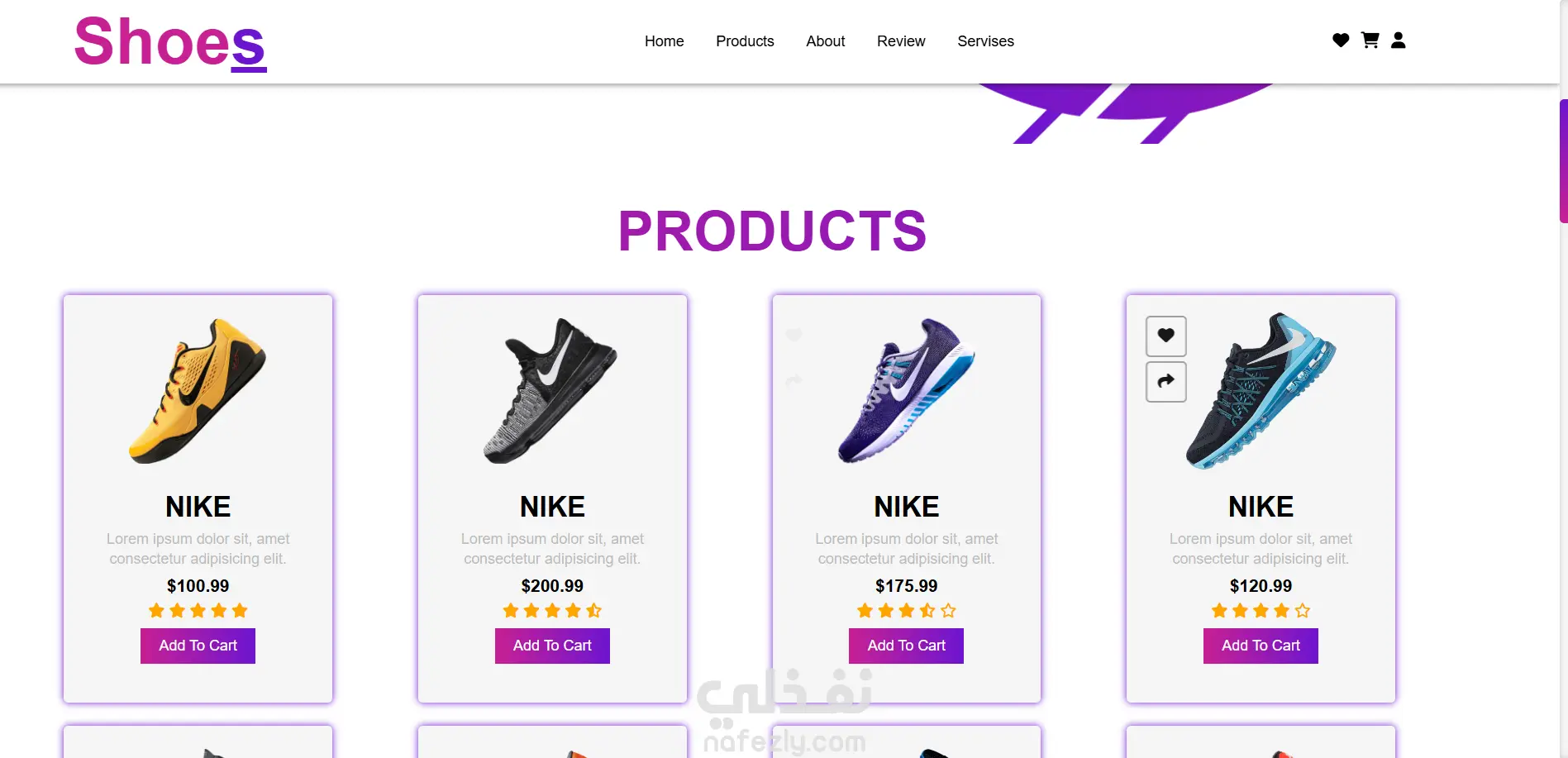Click the heart wishlist icon in header
The height and width of the screenshot is (758, 1568).
tap(1341, 41)
